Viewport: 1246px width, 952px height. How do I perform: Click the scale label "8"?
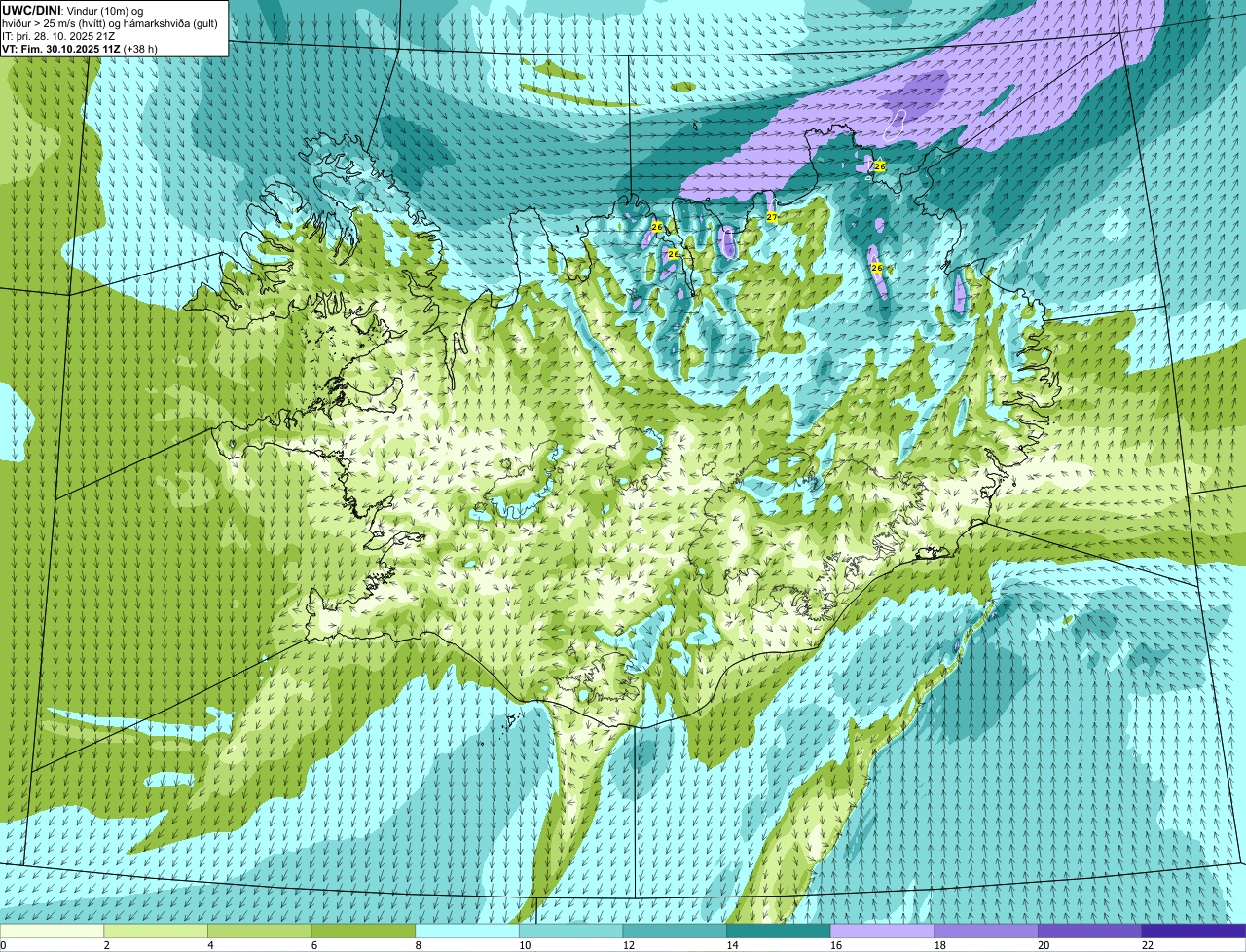point(418,945)
